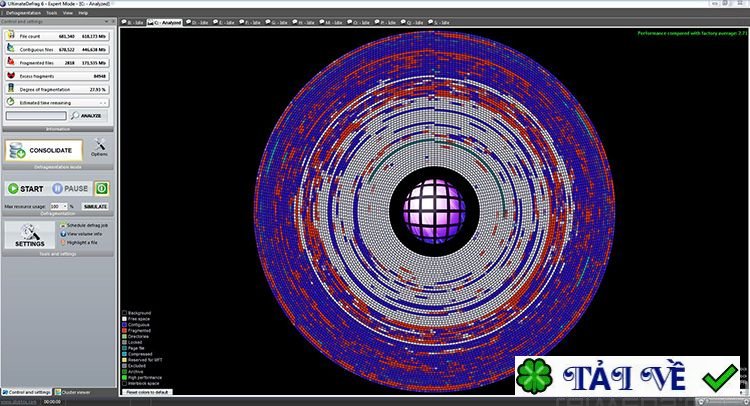Screen dimensions: 750x406
Task: Click the Contiguous files icon
Action: click(11, 48)
